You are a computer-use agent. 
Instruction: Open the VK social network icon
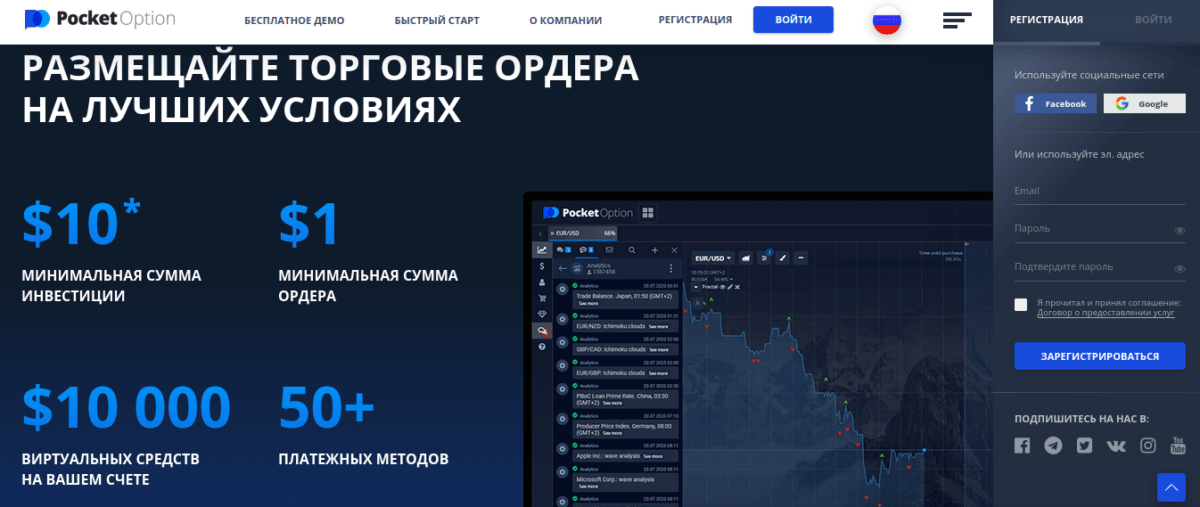click(1117, 446)
